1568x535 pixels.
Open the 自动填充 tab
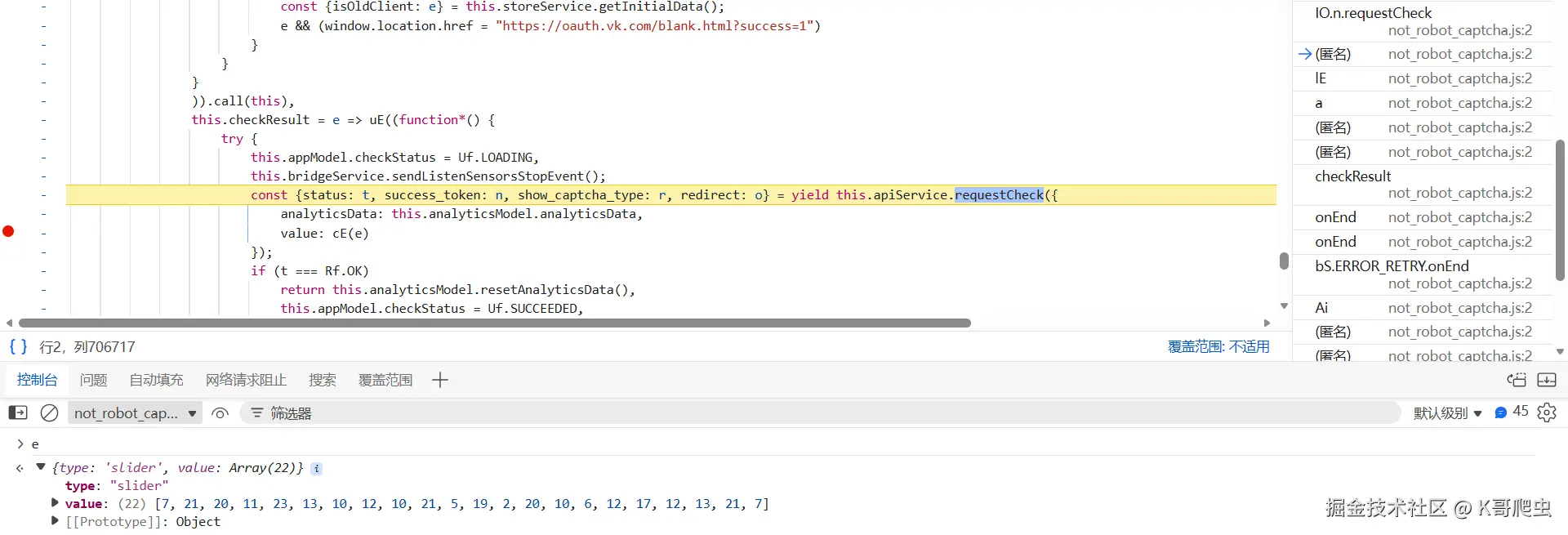pyautogui.click(x=156, y=380)
